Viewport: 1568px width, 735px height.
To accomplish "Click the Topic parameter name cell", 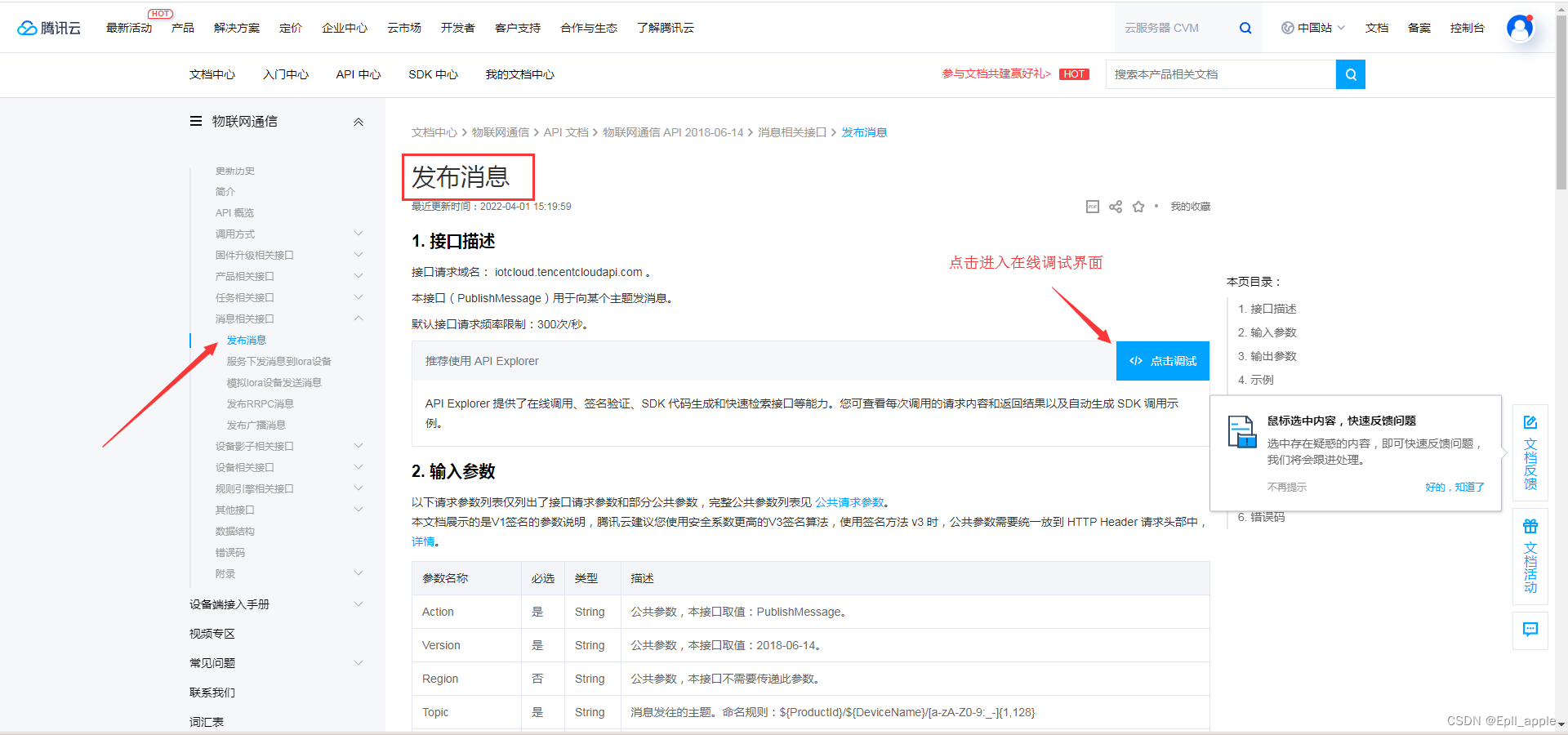I will [466, 712].
